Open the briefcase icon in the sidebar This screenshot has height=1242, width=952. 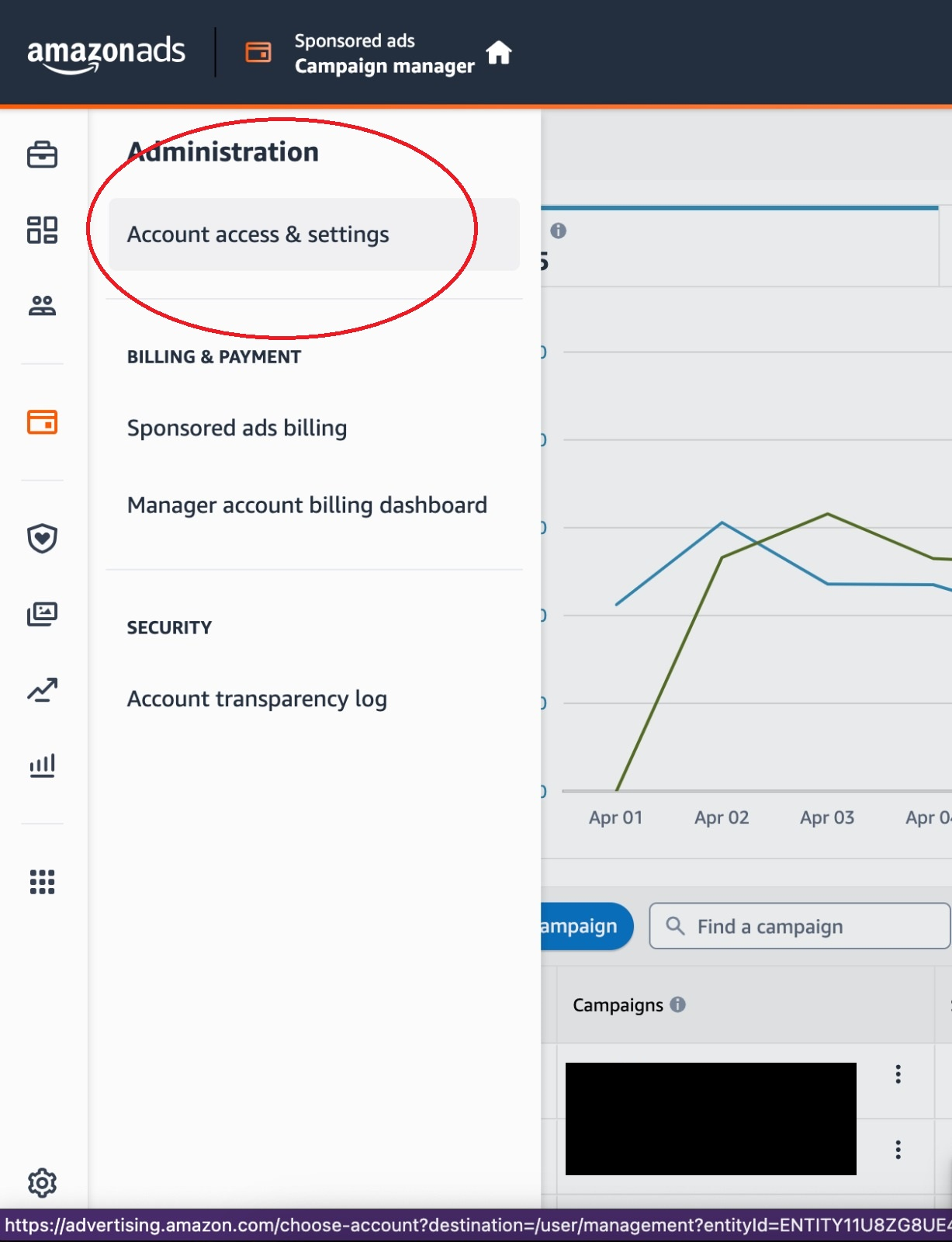pos(43,154)
